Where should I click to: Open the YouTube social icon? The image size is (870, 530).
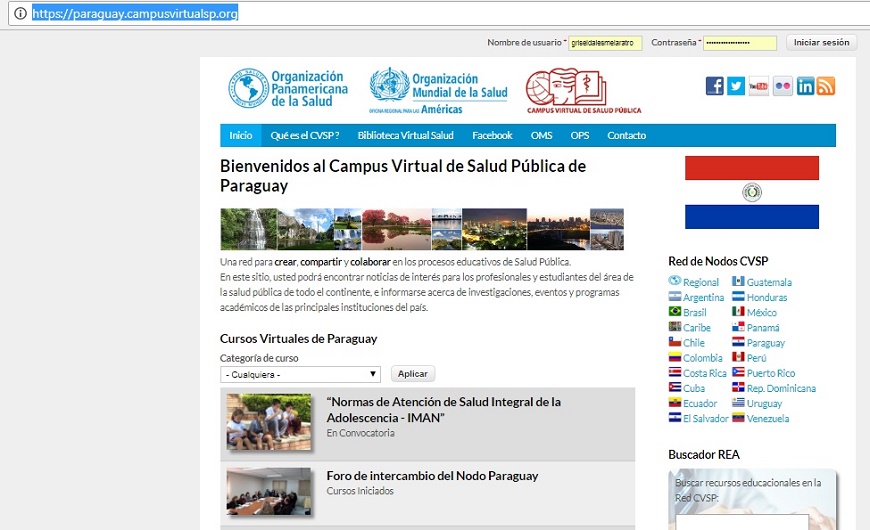pos(758,86)
